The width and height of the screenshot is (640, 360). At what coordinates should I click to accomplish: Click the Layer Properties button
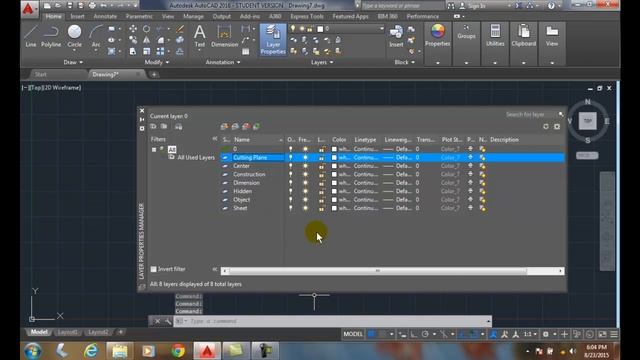pos(273,39)
